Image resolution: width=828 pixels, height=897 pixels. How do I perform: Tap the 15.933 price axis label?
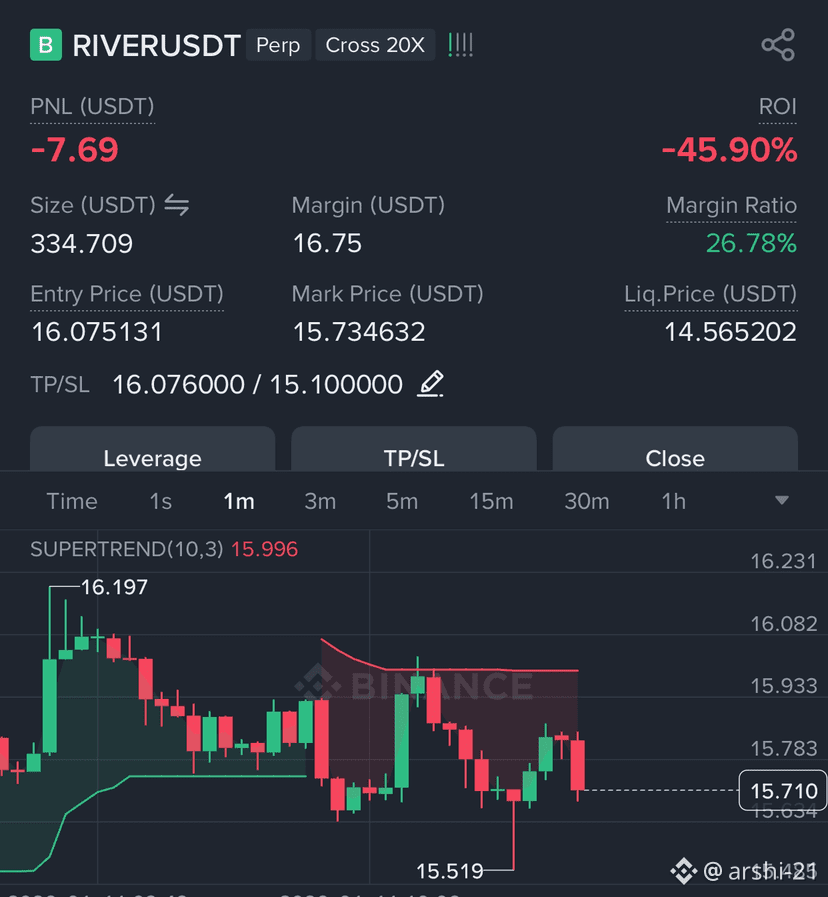(783, 685)
